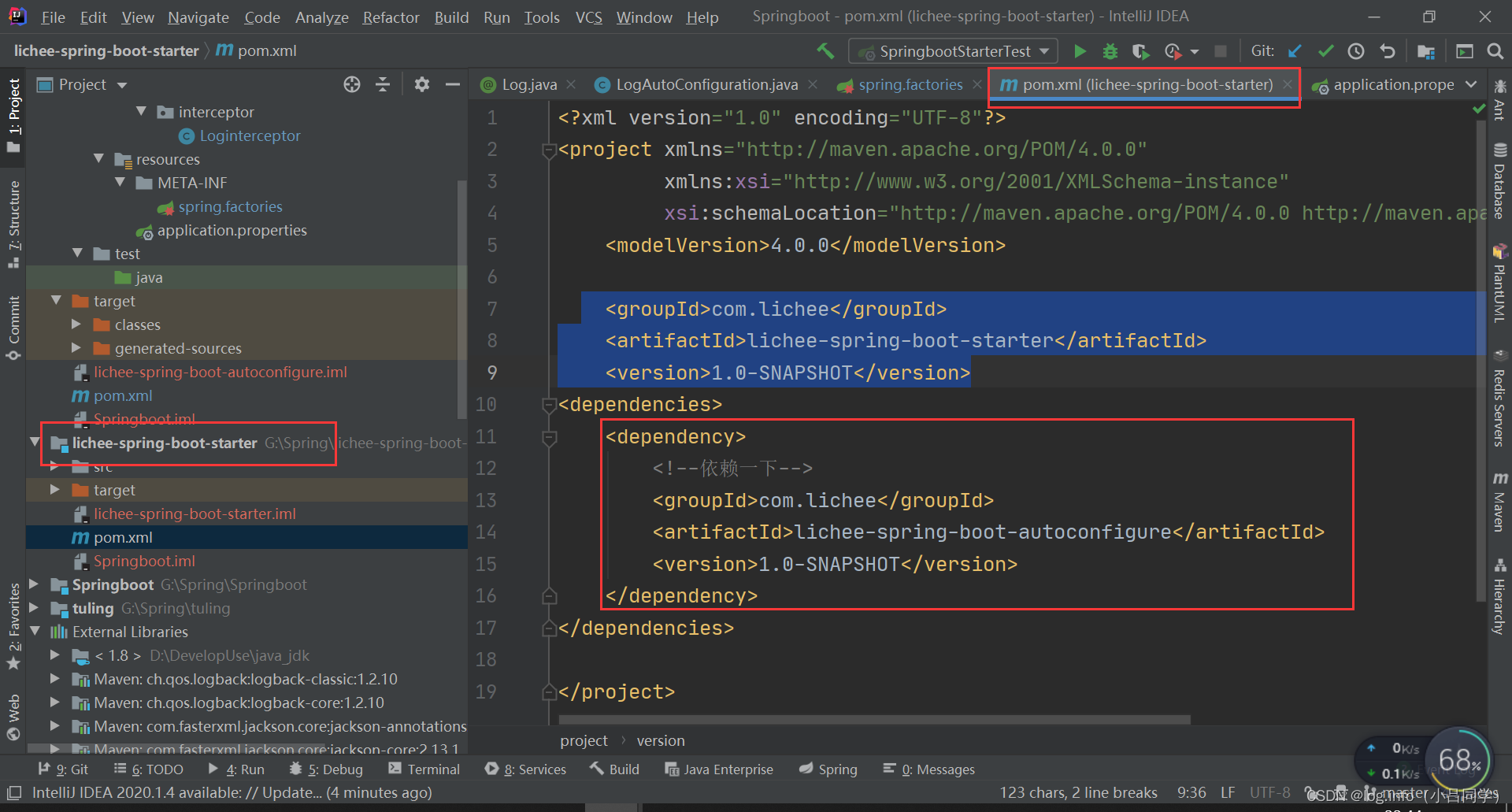This screenshot has height=812, width=1512.
Task: Open Ant tool window
Action: pyautogui.click(x=1499, y=100)
